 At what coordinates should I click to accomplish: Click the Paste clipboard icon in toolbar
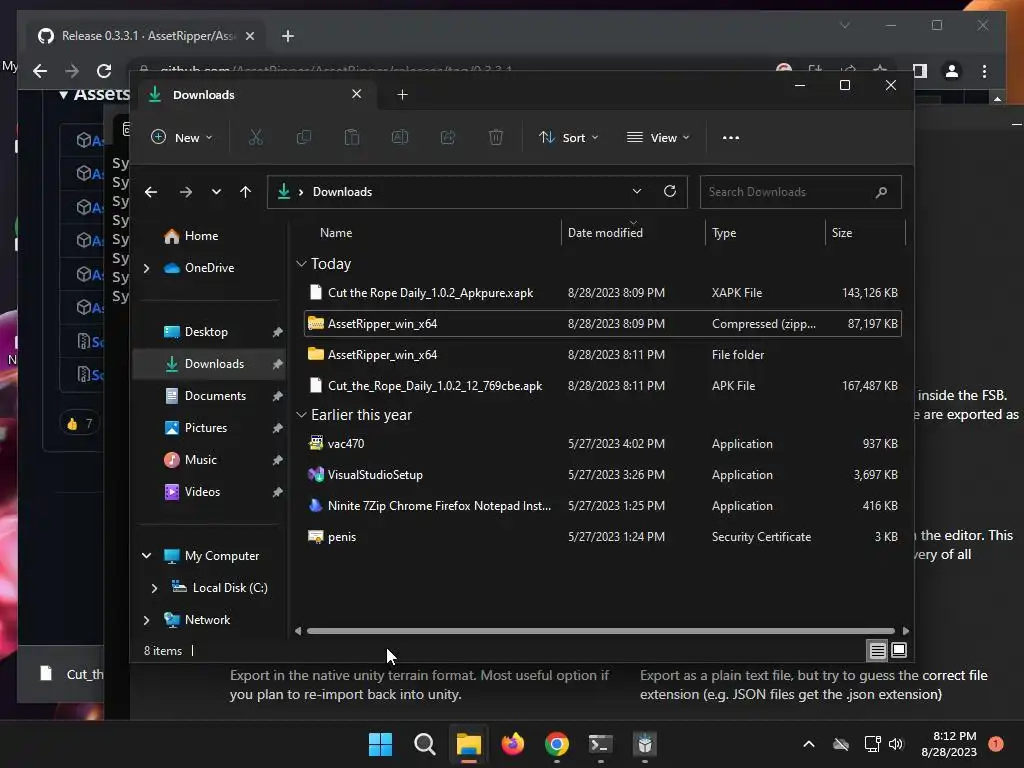point(351,137)
